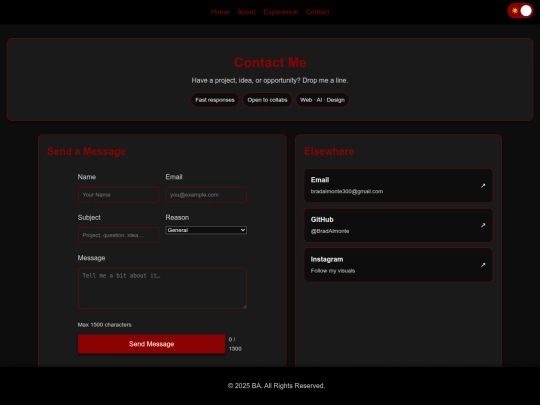Click the 'Have a project, idea' tagline

[270, 81]
